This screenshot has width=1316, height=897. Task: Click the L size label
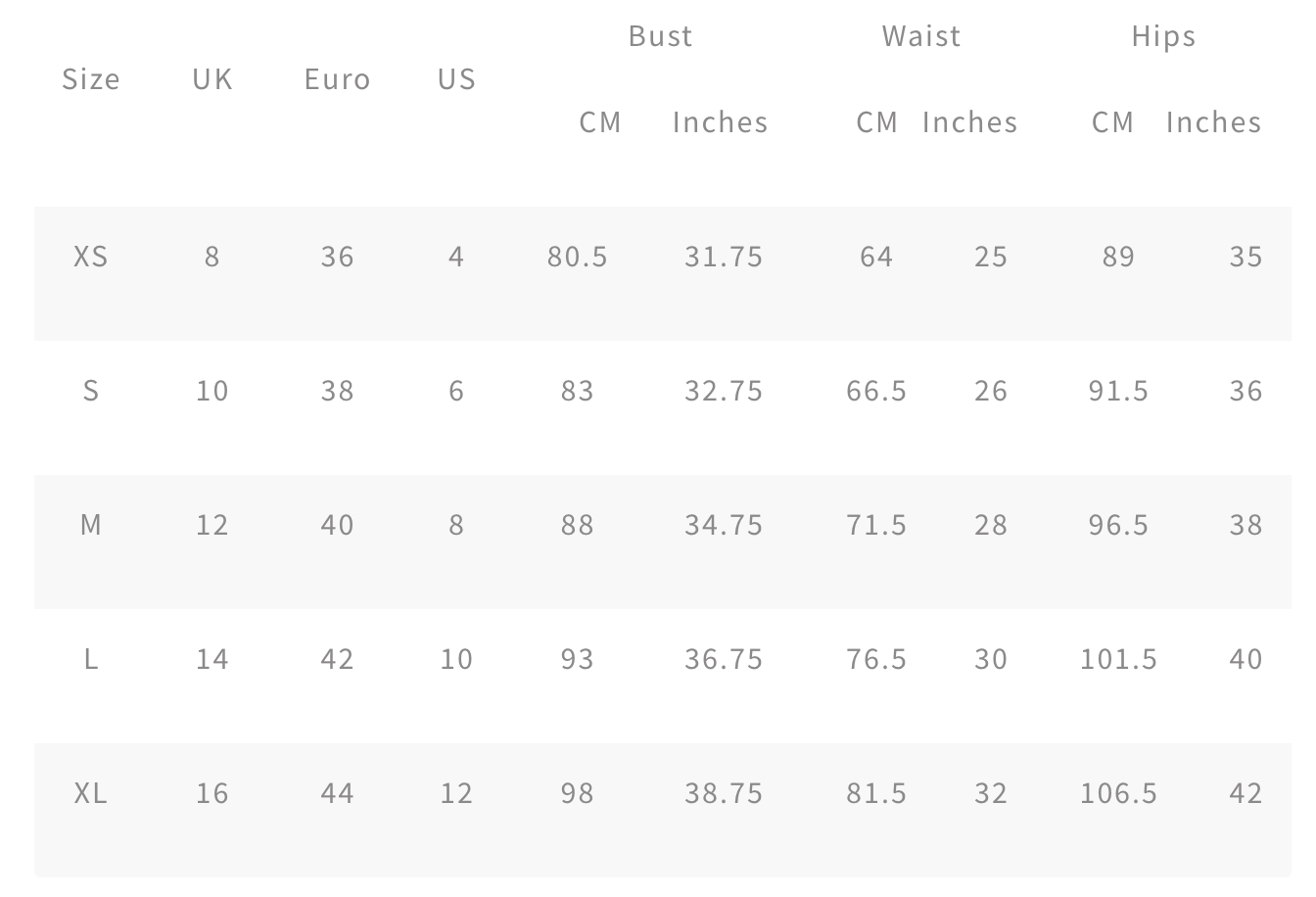91,659
